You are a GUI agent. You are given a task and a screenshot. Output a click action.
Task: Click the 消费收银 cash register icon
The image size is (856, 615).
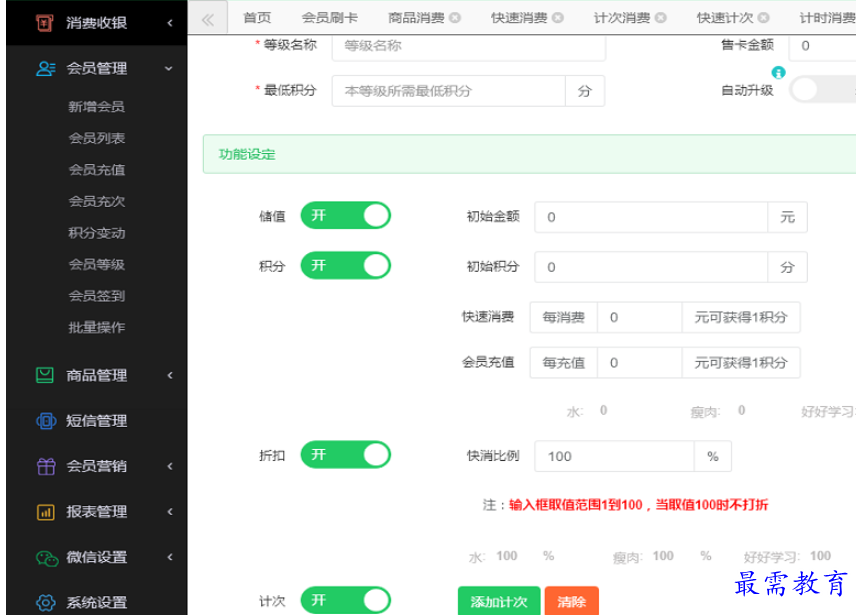point(45,22)
